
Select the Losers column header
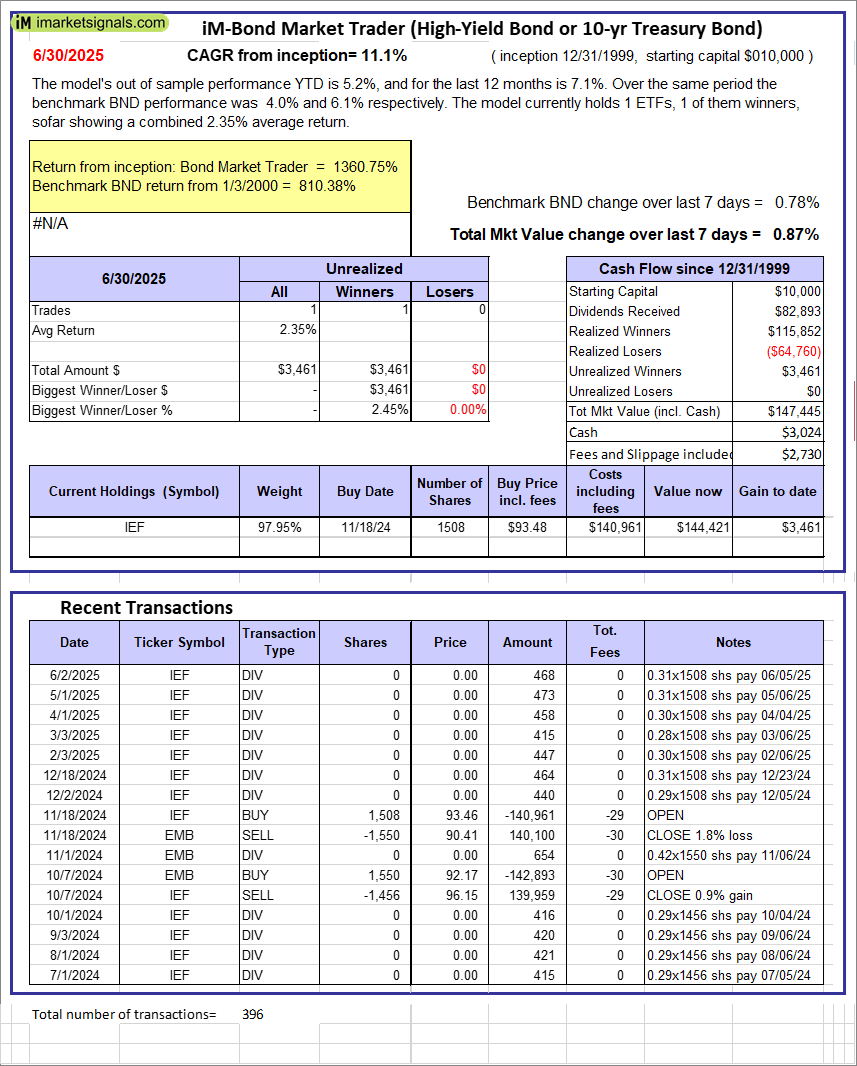pos(449,292)
